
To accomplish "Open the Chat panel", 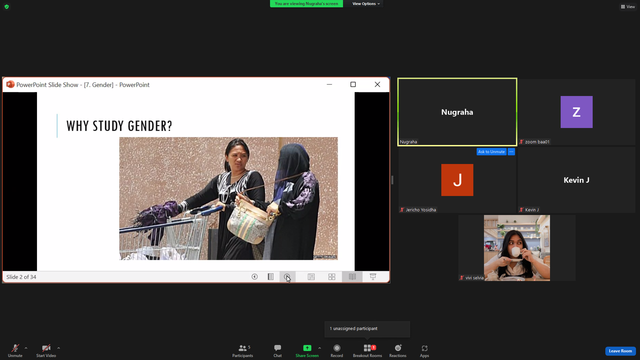I will 278,350.
